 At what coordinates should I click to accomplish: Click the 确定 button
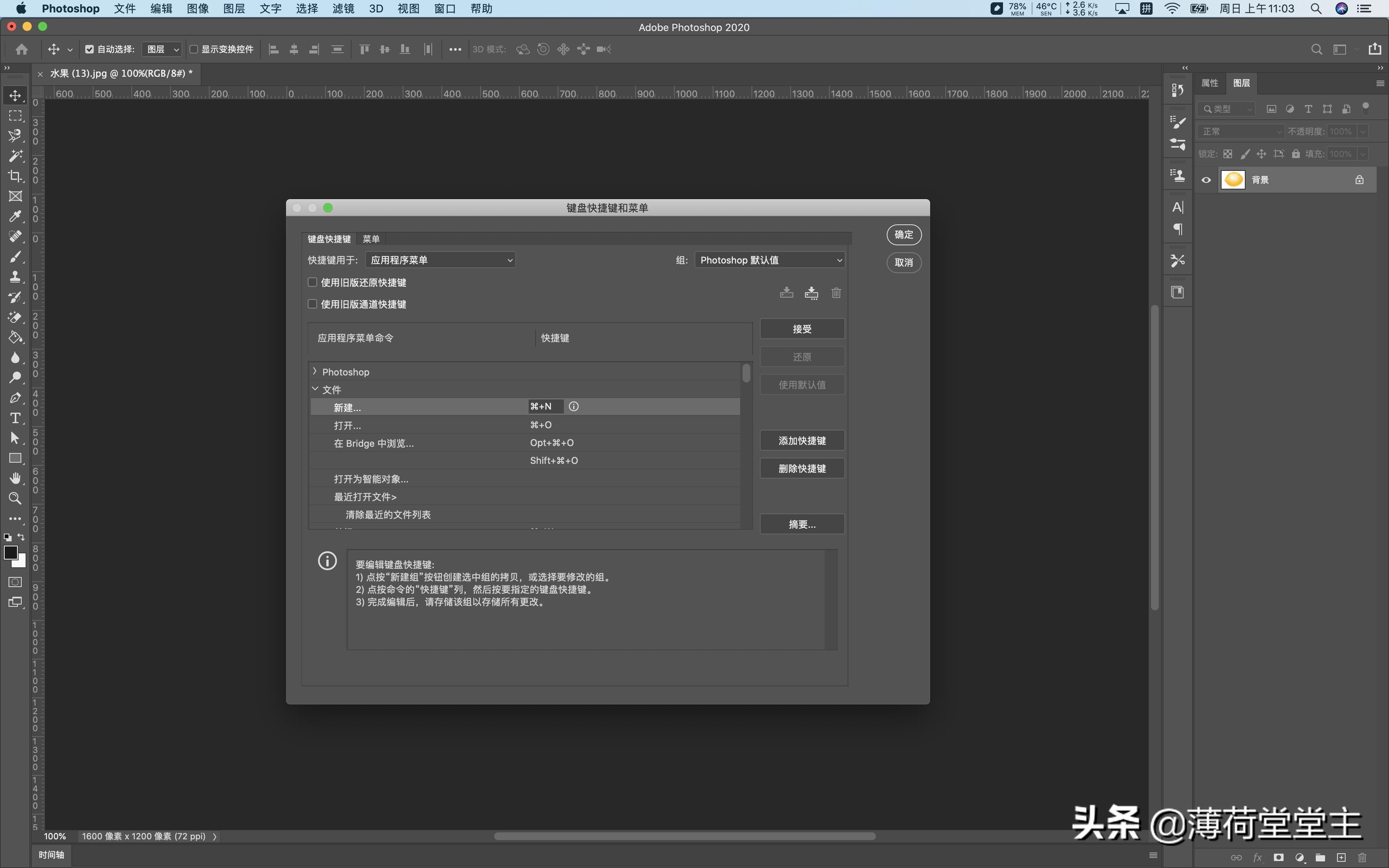point(903,235)
